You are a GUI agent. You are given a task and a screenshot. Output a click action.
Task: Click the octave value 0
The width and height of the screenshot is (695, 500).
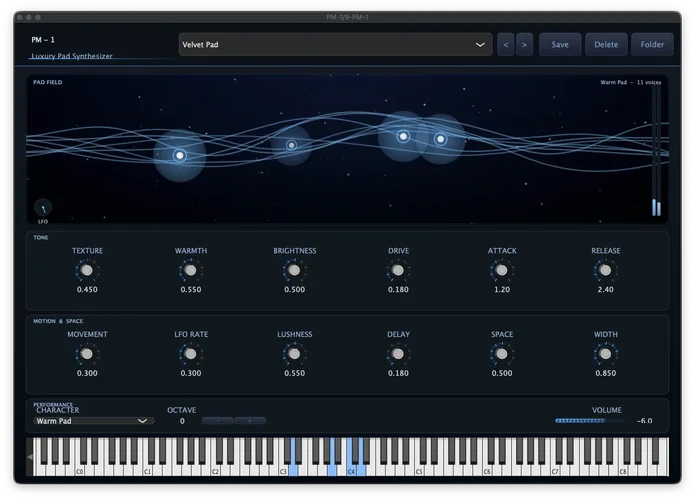182,421
